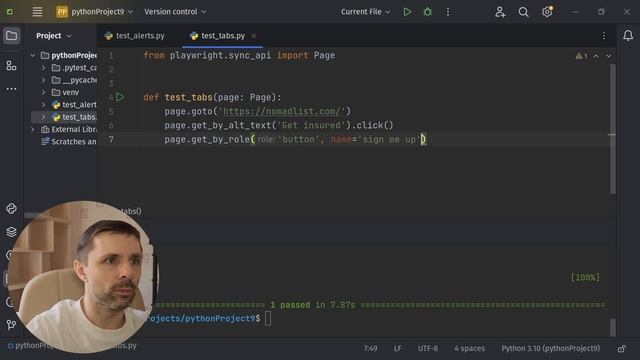Screen dimensions: 640x360
Task: Open Search Everywhere magnifier
Action: click(x=523, y=12)
